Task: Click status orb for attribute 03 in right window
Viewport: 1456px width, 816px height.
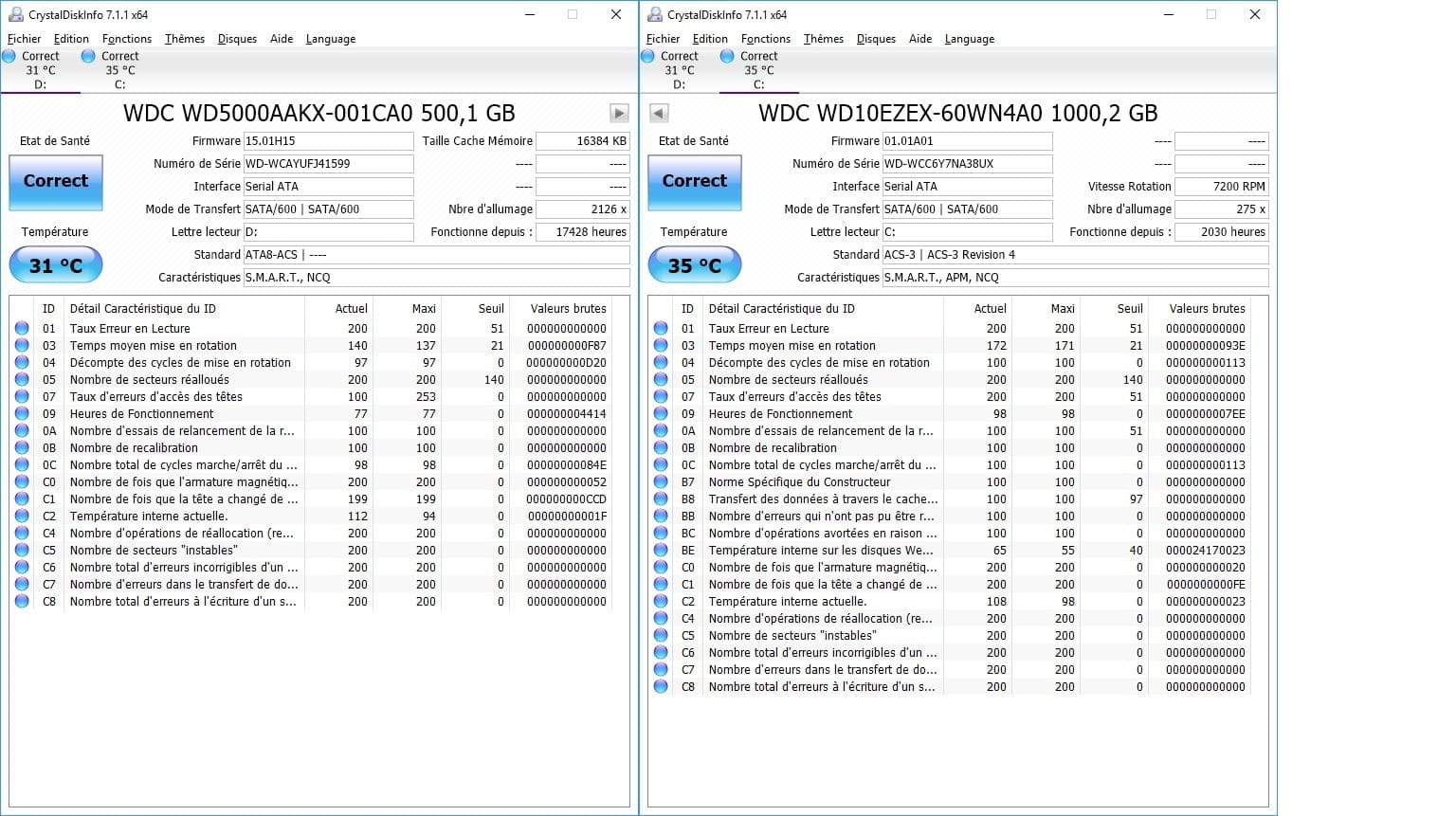Action: (661, 345)
